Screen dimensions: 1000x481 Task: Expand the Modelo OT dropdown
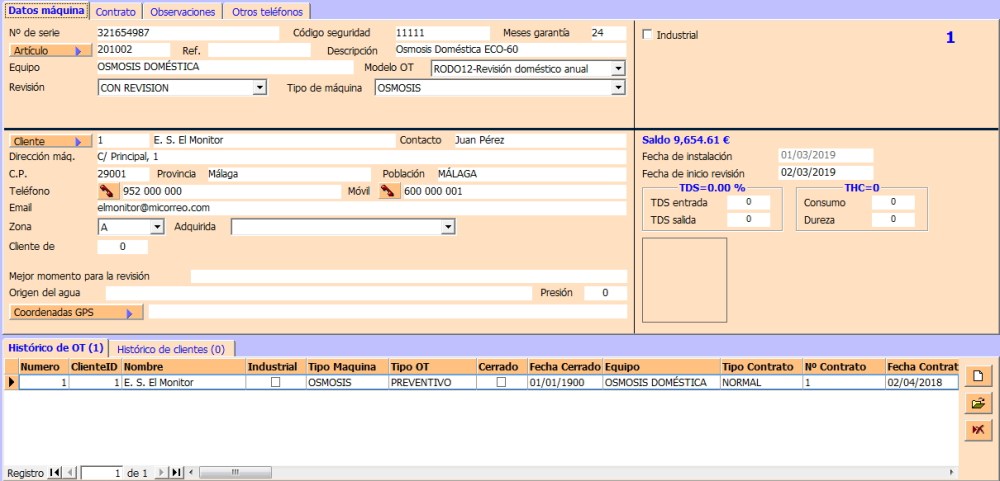pyautogui.click(x=617, y=69)
